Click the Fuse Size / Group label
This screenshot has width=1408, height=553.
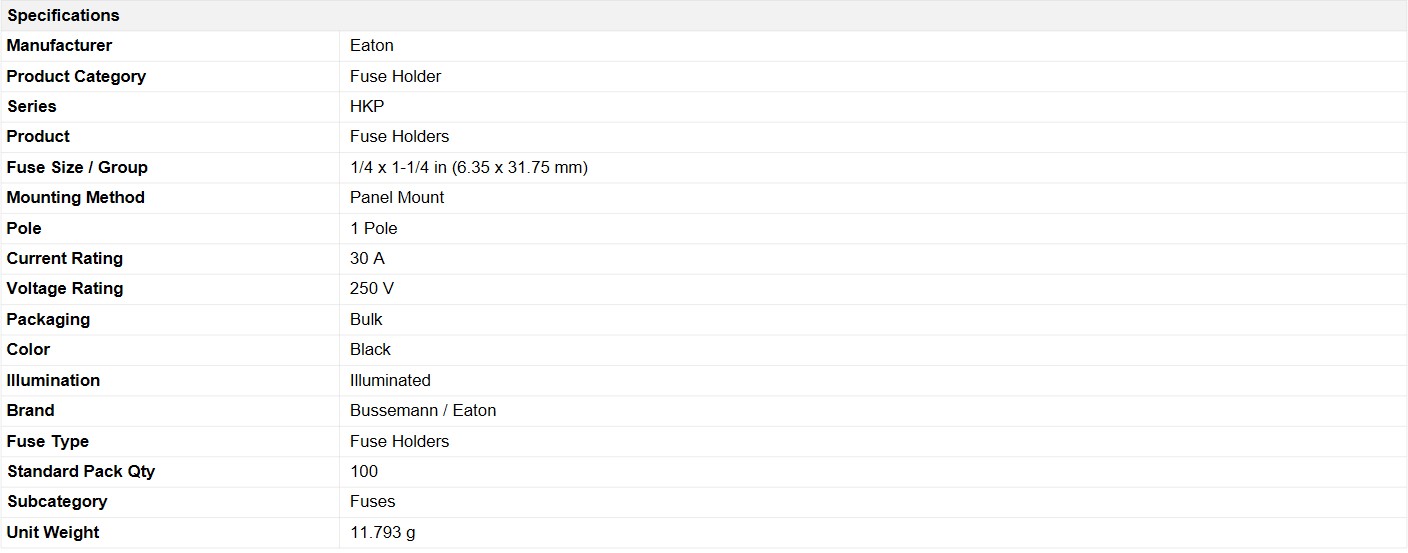[77, 167]
